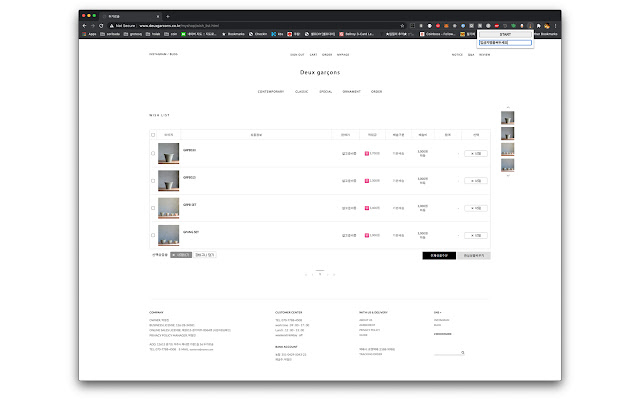
Task: Click the add-to-cart button below table
Action: [204, 255]
